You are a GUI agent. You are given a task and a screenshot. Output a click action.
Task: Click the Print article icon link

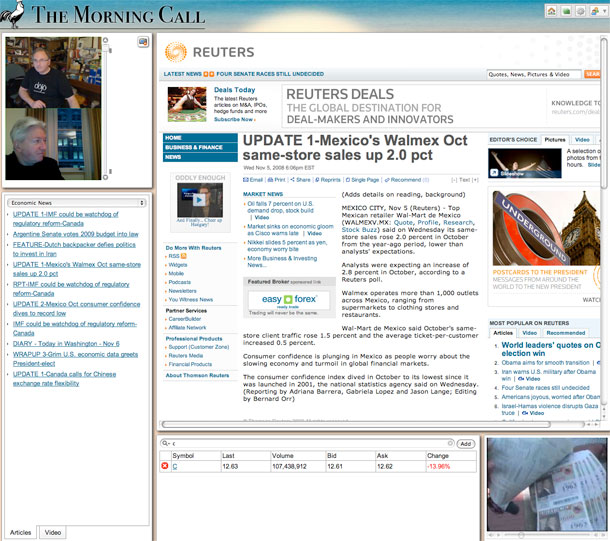[276, 180]
